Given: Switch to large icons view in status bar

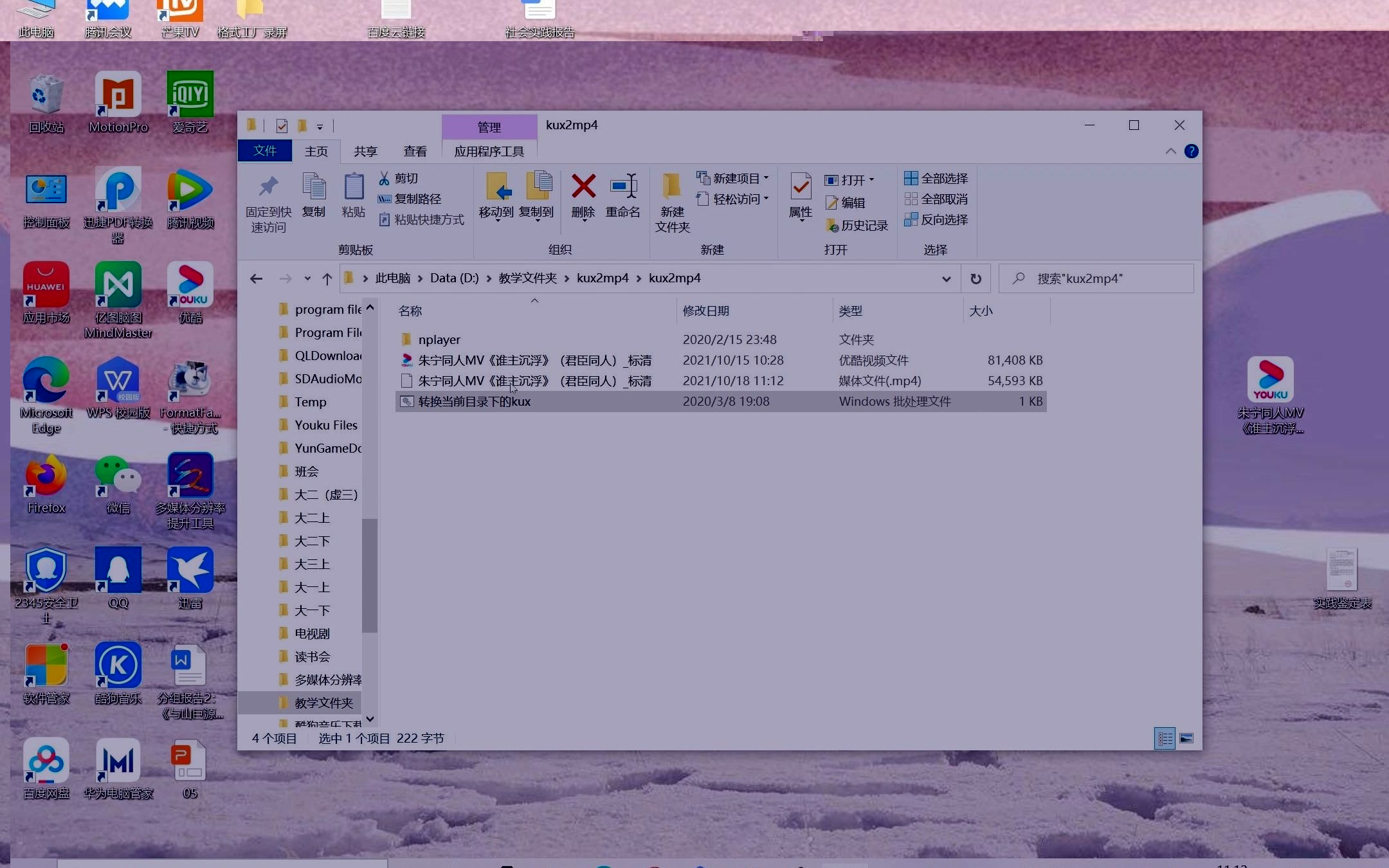Looking at the screenshot, I should tap(1186, 738).
